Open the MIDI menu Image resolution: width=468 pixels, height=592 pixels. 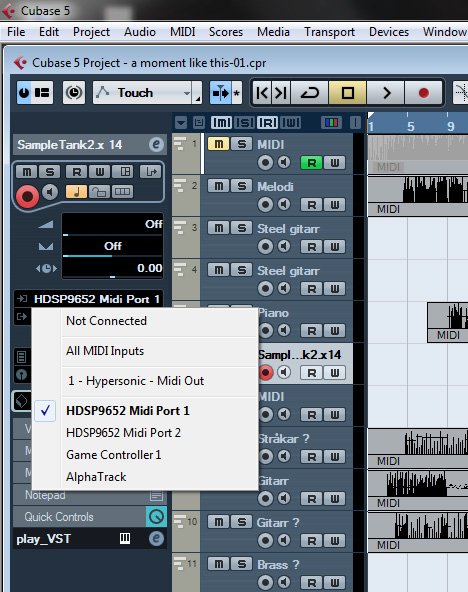pyautogui.click(x=183, y=32)
